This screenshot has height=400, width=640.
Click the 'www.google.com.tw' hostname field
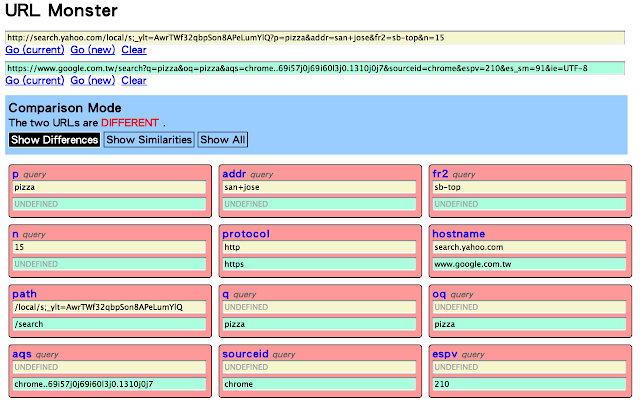[530, 264]
